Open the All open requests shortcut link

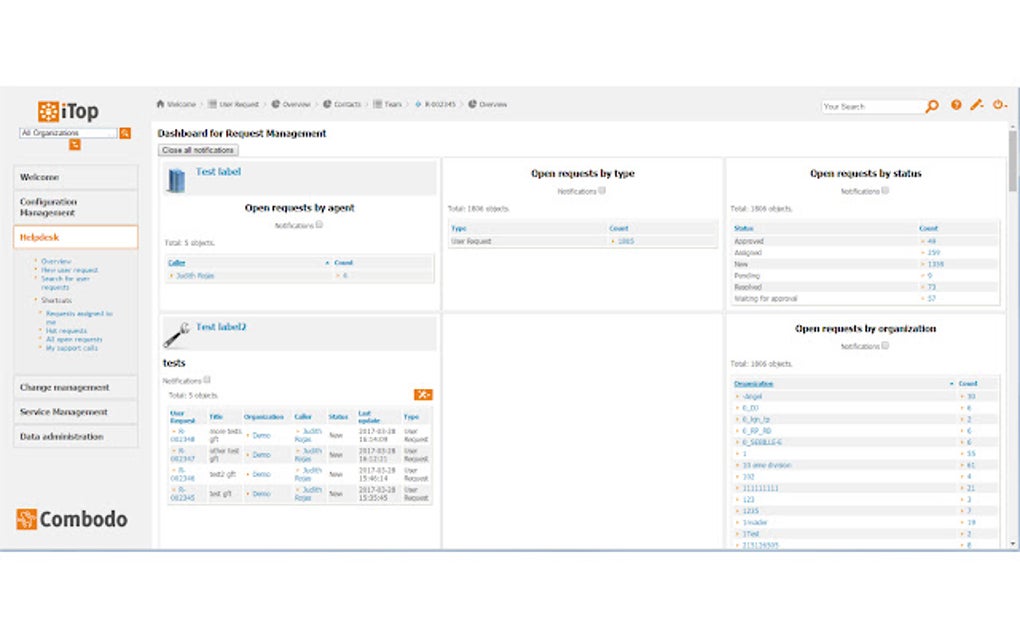pyautogui.click(x=74, y=339)
